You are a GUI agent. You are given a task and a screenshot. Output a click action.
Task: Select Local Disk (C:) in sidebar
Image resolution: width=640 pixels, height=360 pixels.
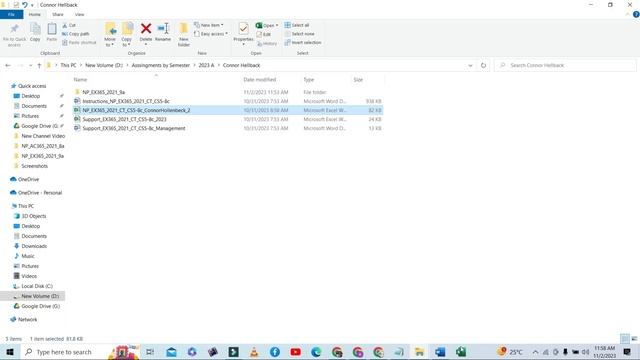point(37,286)
